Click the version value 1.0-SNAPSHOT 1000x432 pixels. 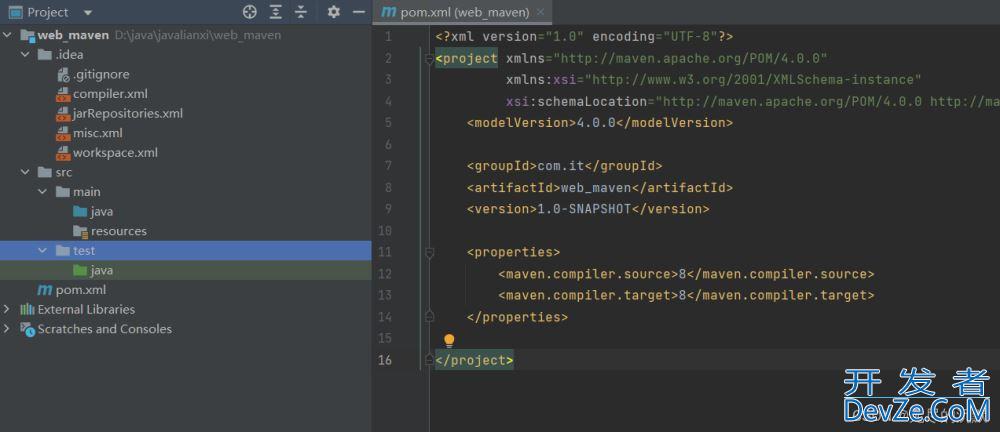pos(584,209)
